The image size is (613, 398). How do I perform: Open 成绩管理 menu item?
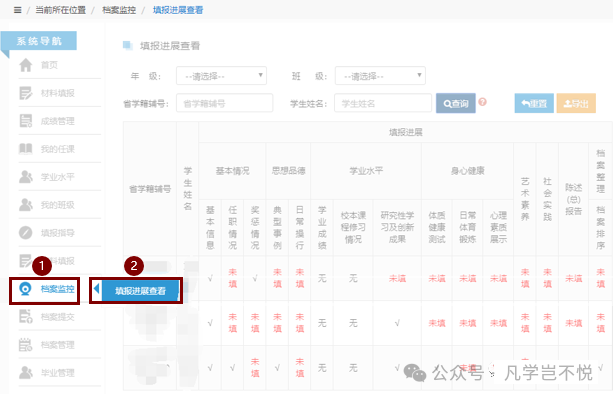click(x=57, y=121)
